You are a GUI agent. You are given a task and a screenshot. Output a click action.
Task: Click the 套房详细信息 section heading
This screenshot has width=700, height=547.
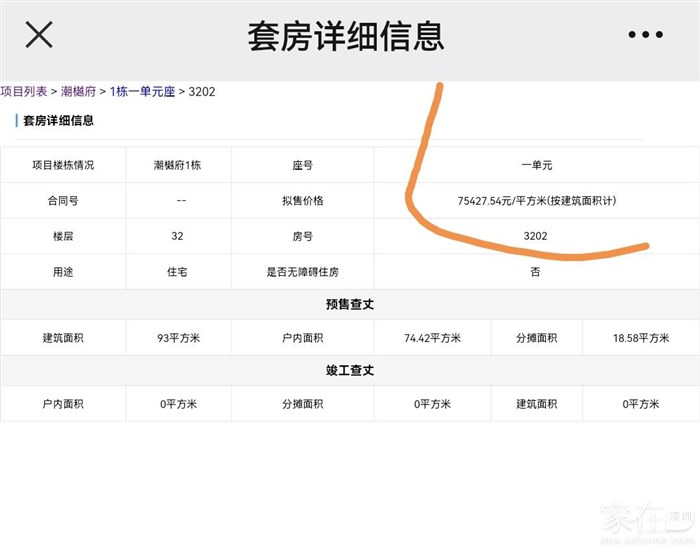point(58,121)
